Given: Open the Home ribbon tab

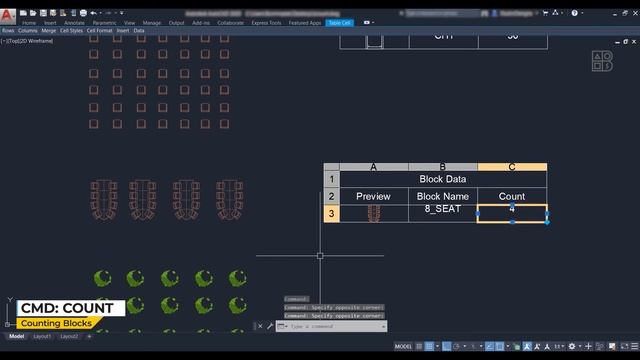Looking at the screenshot, I should click(29, 23).
